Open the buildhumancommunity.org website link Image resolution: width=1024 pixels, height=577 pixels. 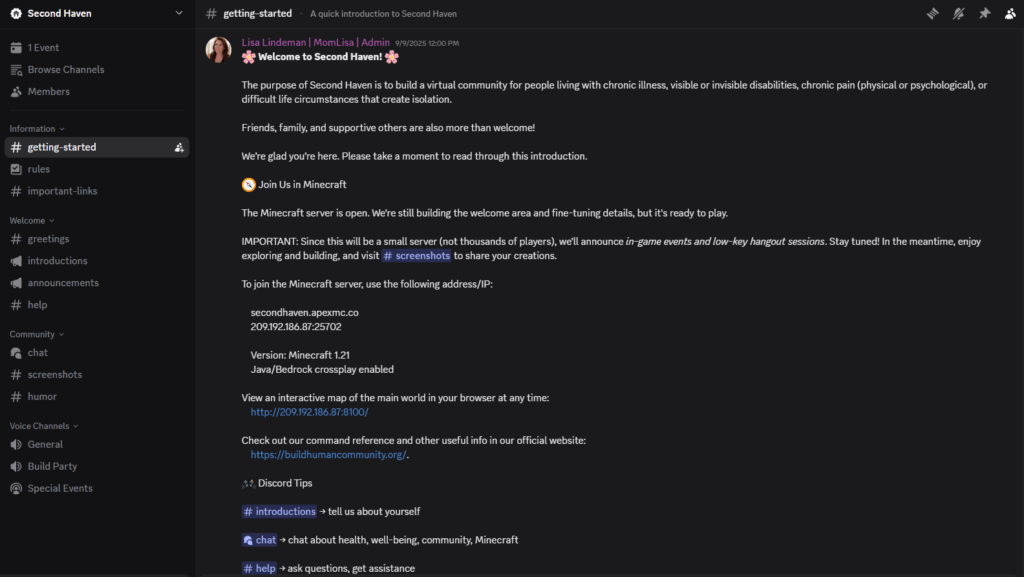(x=328, y=454)
